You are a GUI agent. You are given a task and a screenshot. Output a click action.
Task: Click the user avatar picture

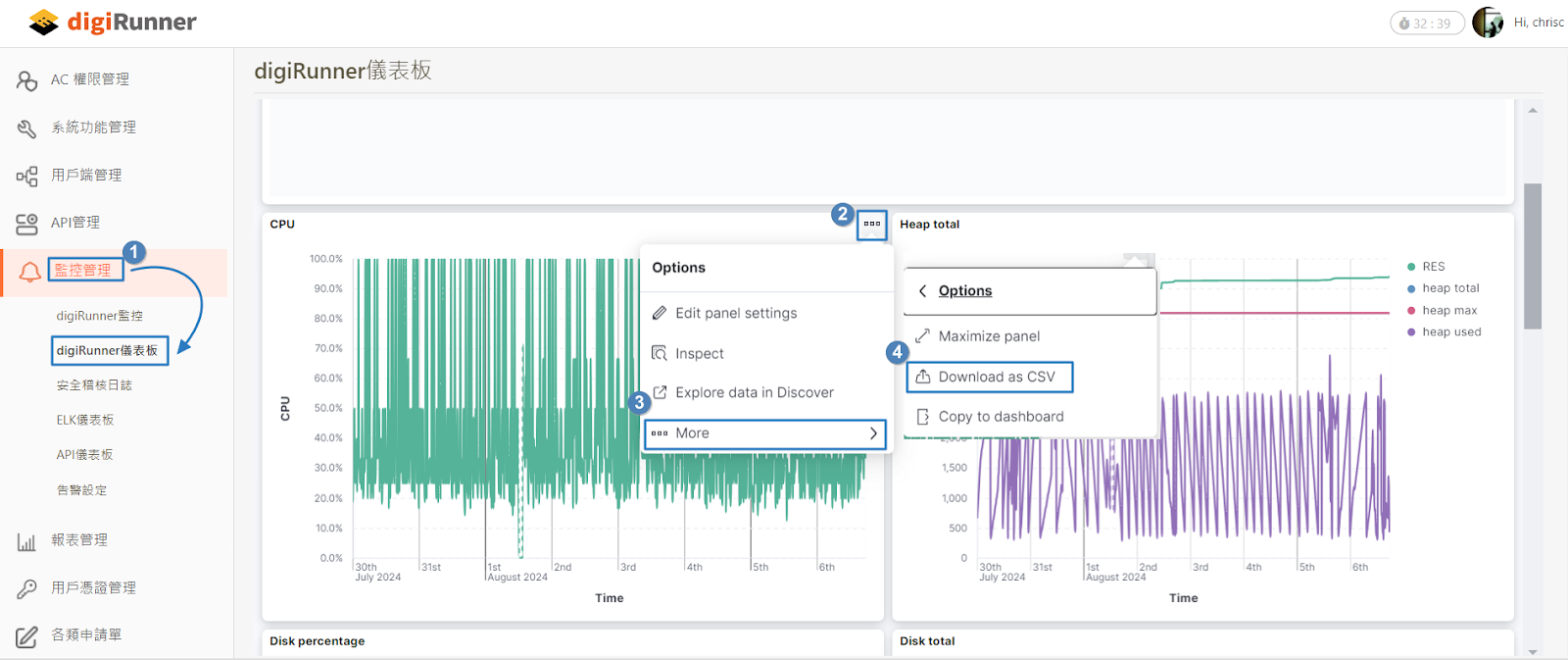tap(1488, 23)
